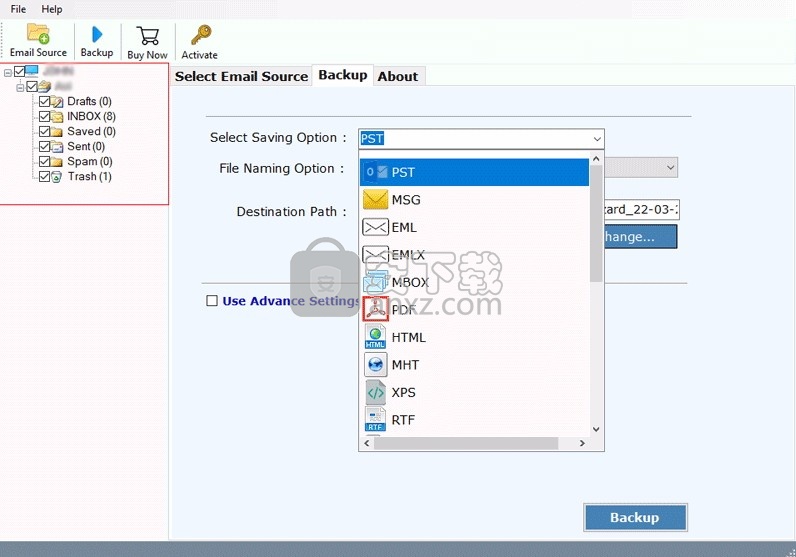
Task: Uncheck the Trash (1) checkbox
Action: click(x=44, y=177)
